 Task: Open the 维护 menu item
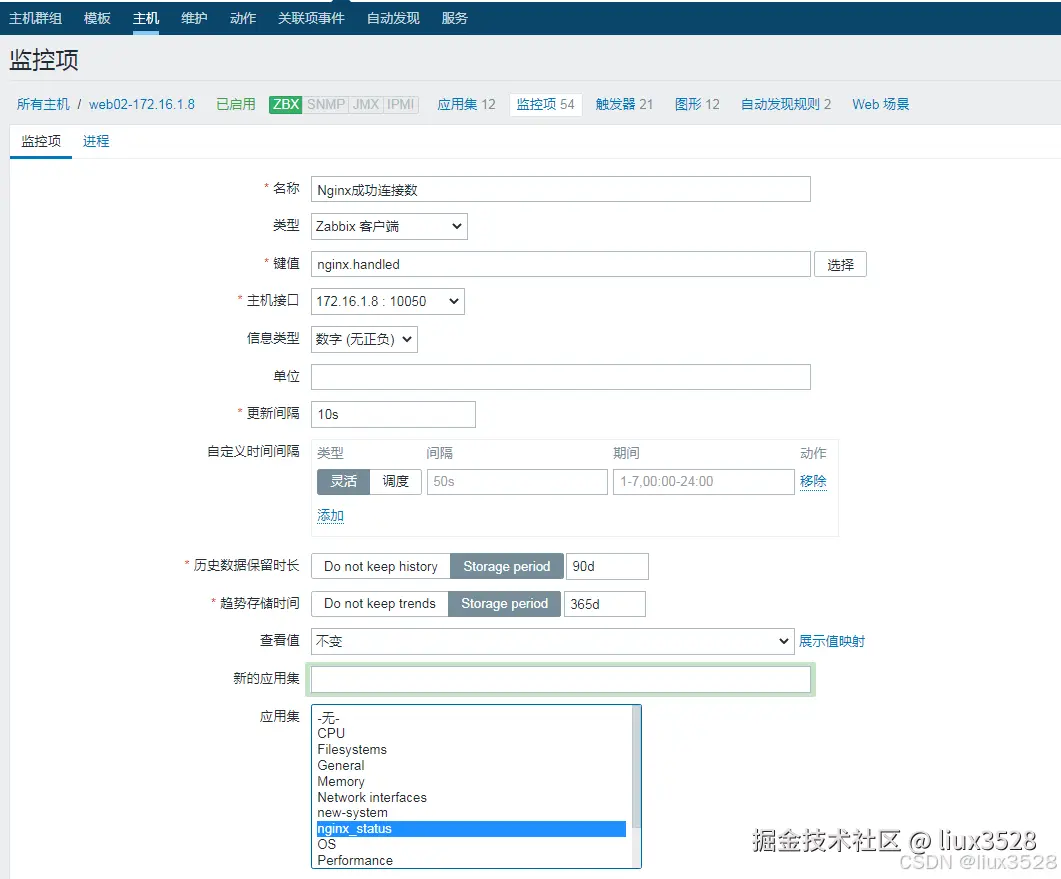pos(194,18)
